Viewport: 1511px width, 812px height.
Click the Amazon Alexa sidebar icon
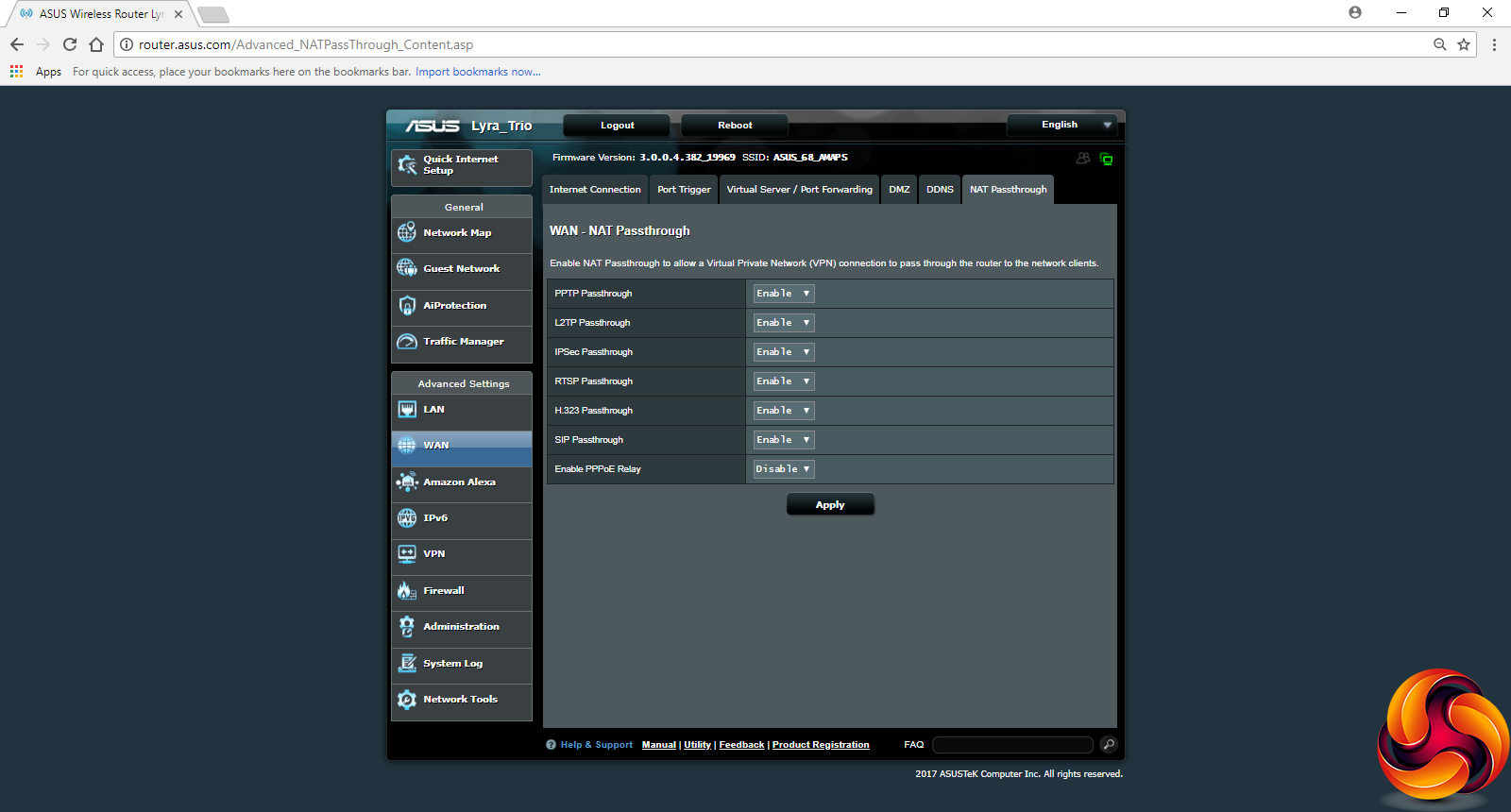coord(407,482)
